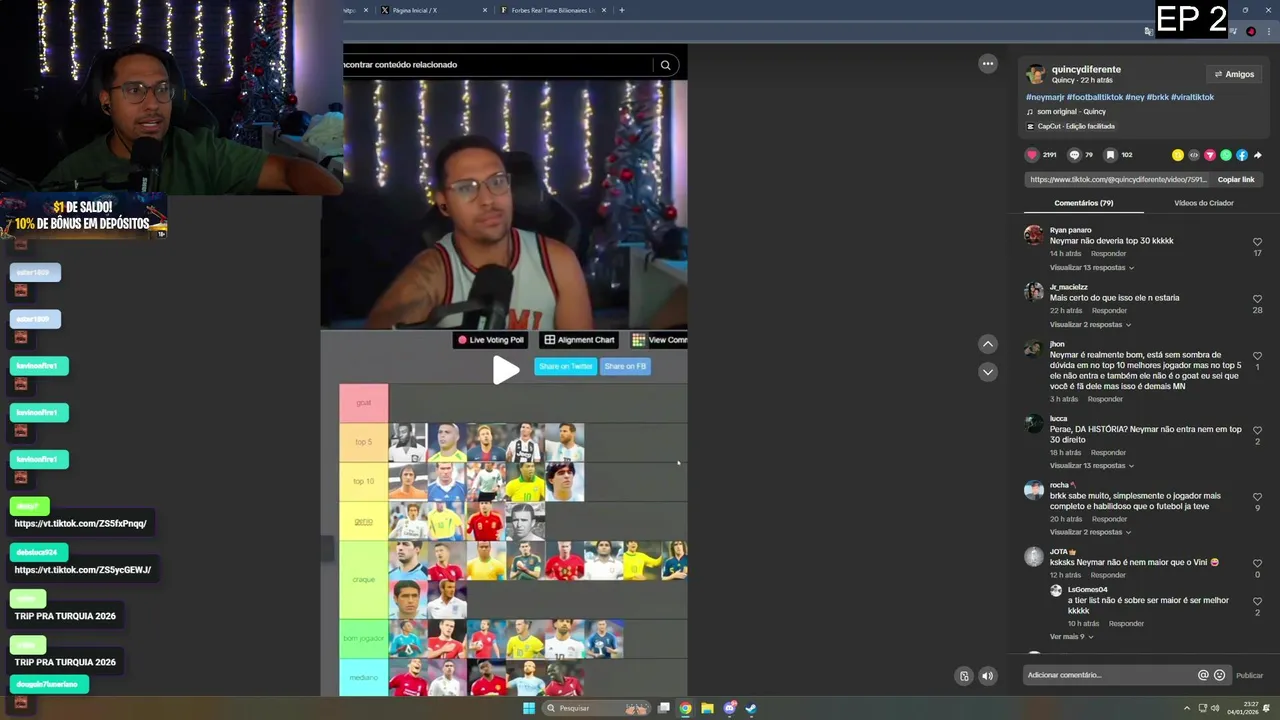Click the play button over the video

pos(506,370)
